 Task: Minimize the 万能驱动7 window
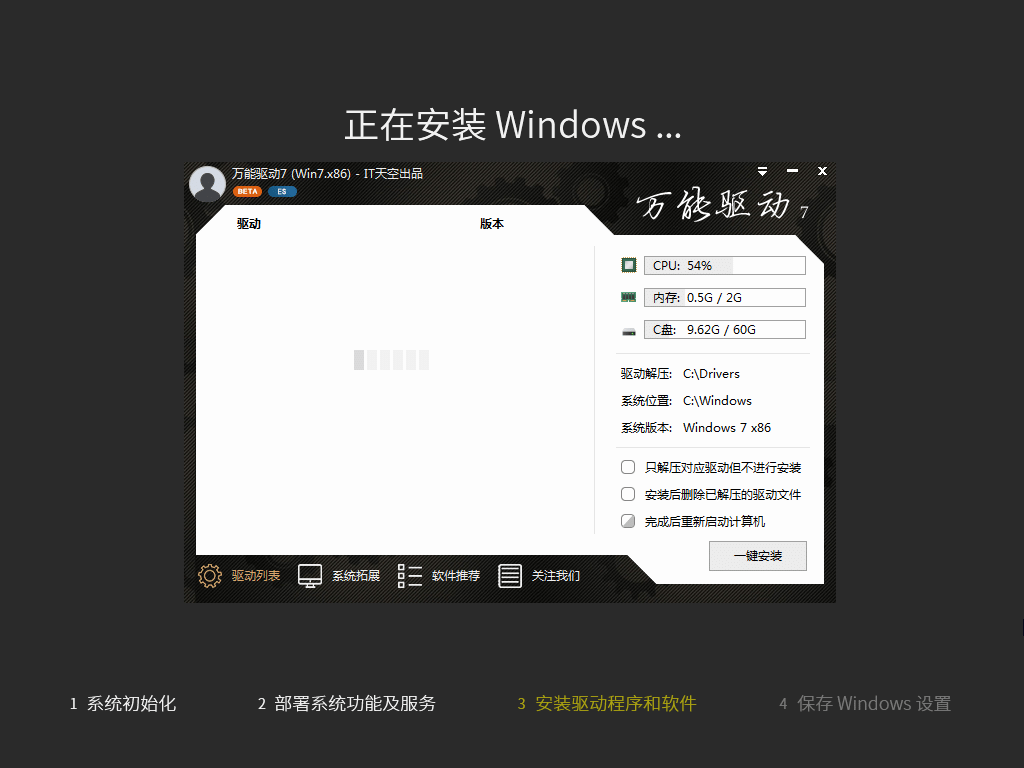pos(792,171)
